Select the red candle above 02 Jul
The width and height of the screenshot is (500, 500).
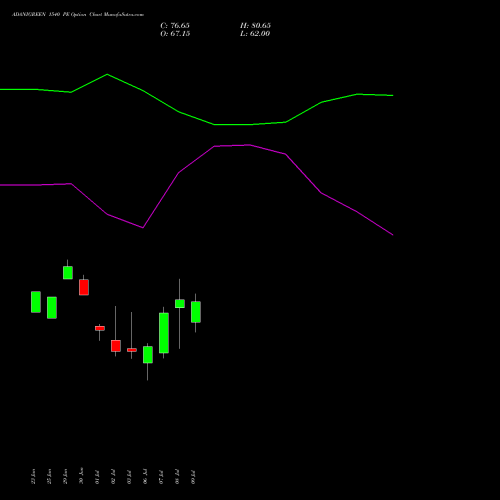pyautogui.click(x=116, y=346)
